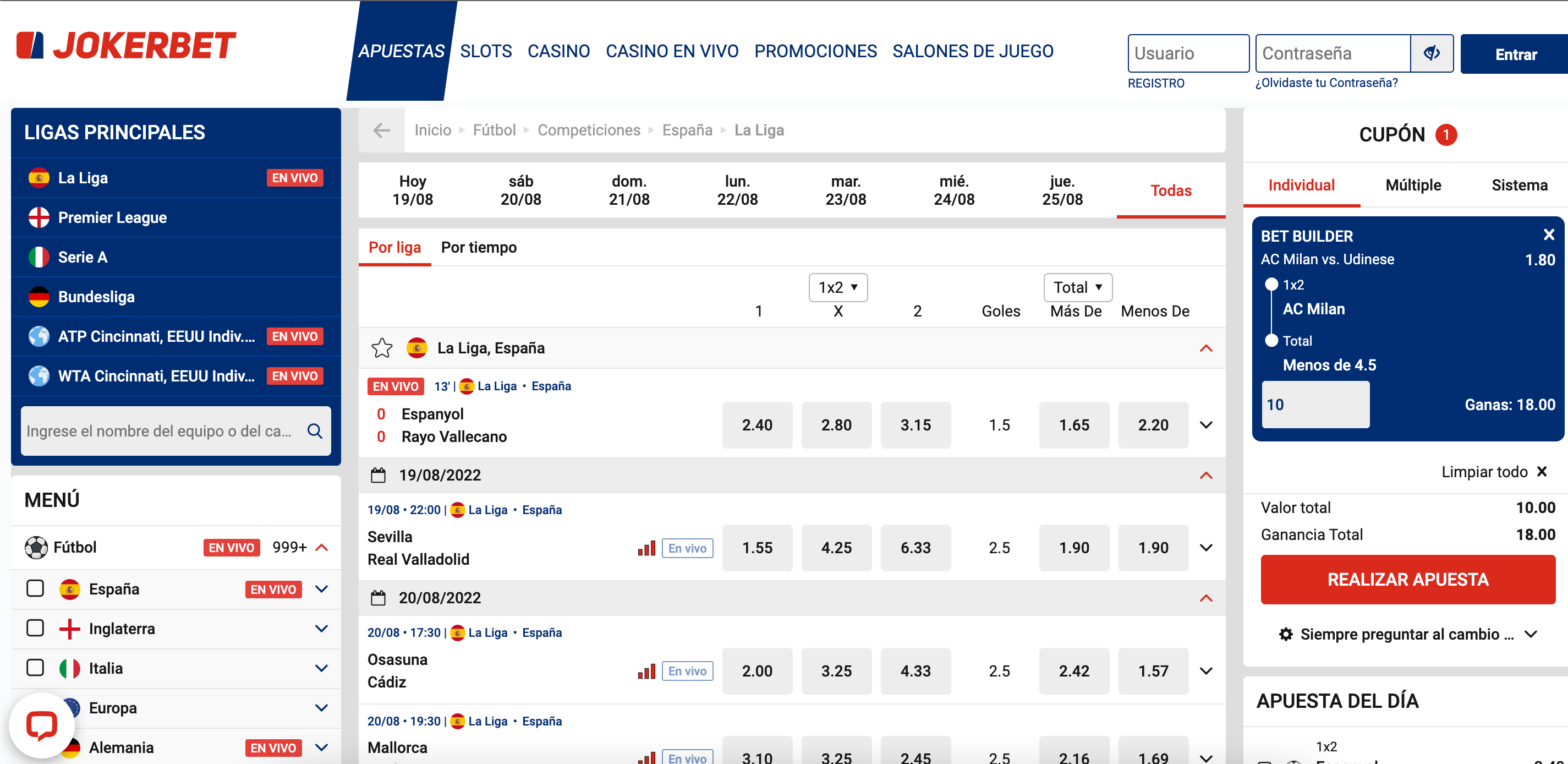
Task: Click calendar icon next to 20/08/2022
Action: point(378,598)
